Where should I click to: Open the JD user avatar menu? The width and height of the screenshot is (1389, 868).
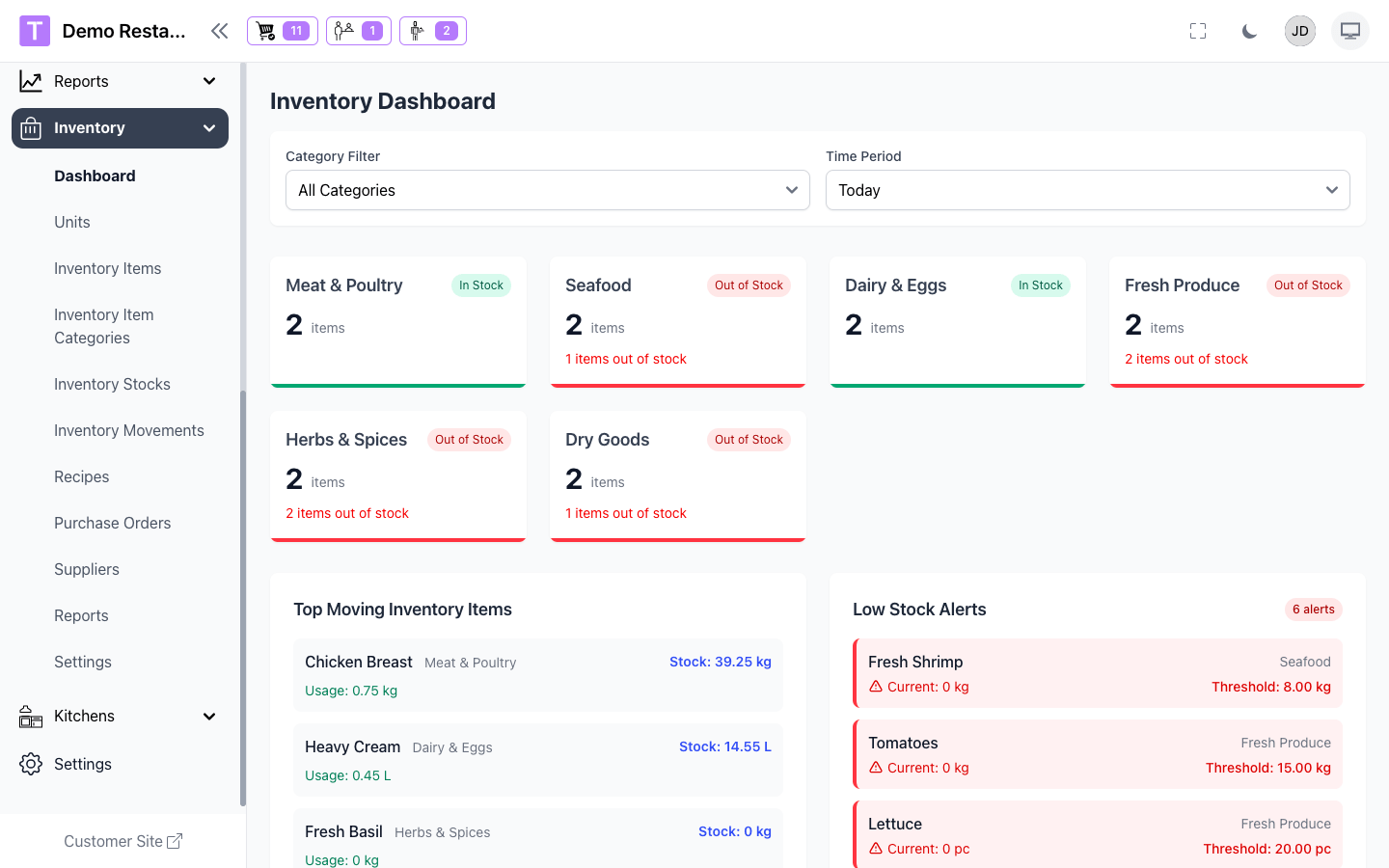pyautogui.click(x=1300, y=31)
